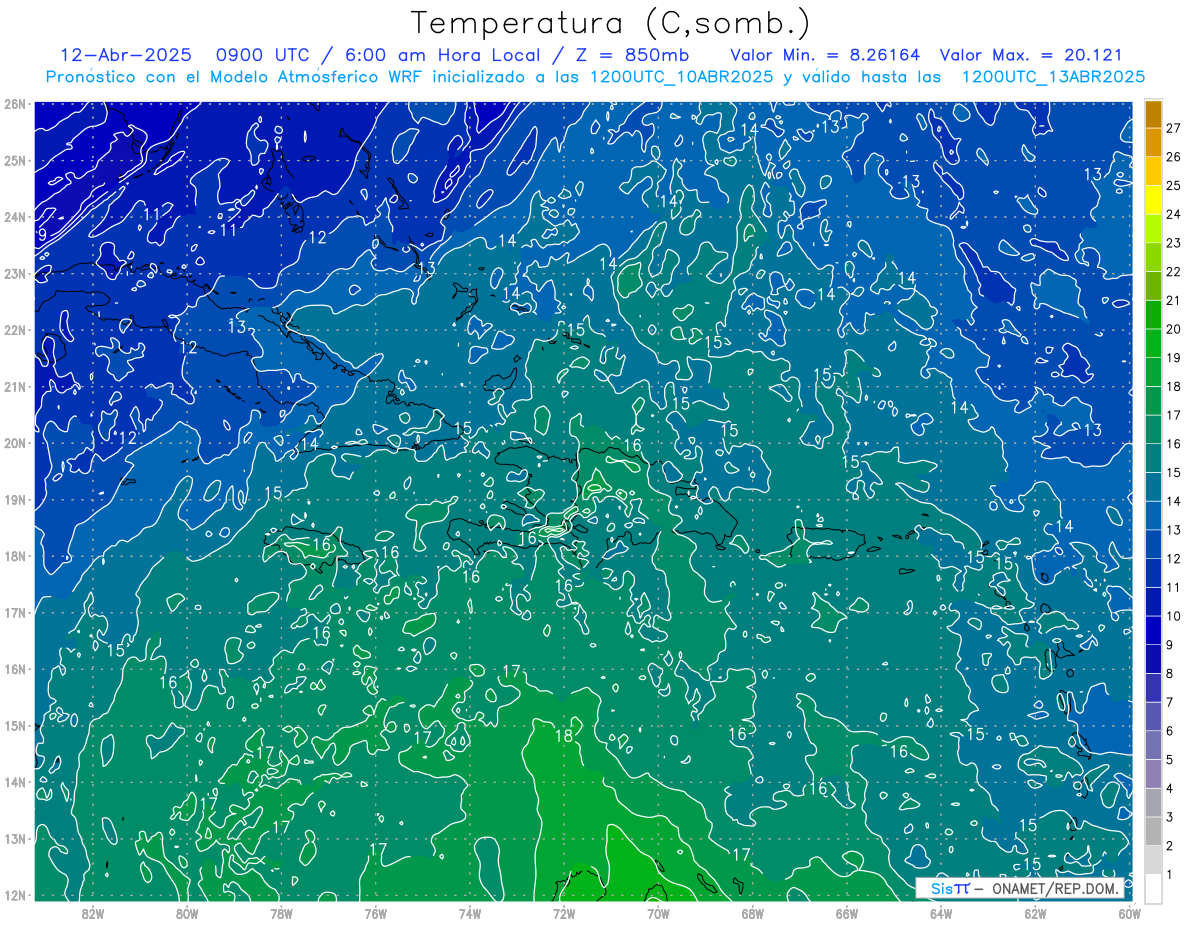This screenshot has height=927, width=1200.
Task: Click the color scale label '3'
Action: [x=1170, y=818]
